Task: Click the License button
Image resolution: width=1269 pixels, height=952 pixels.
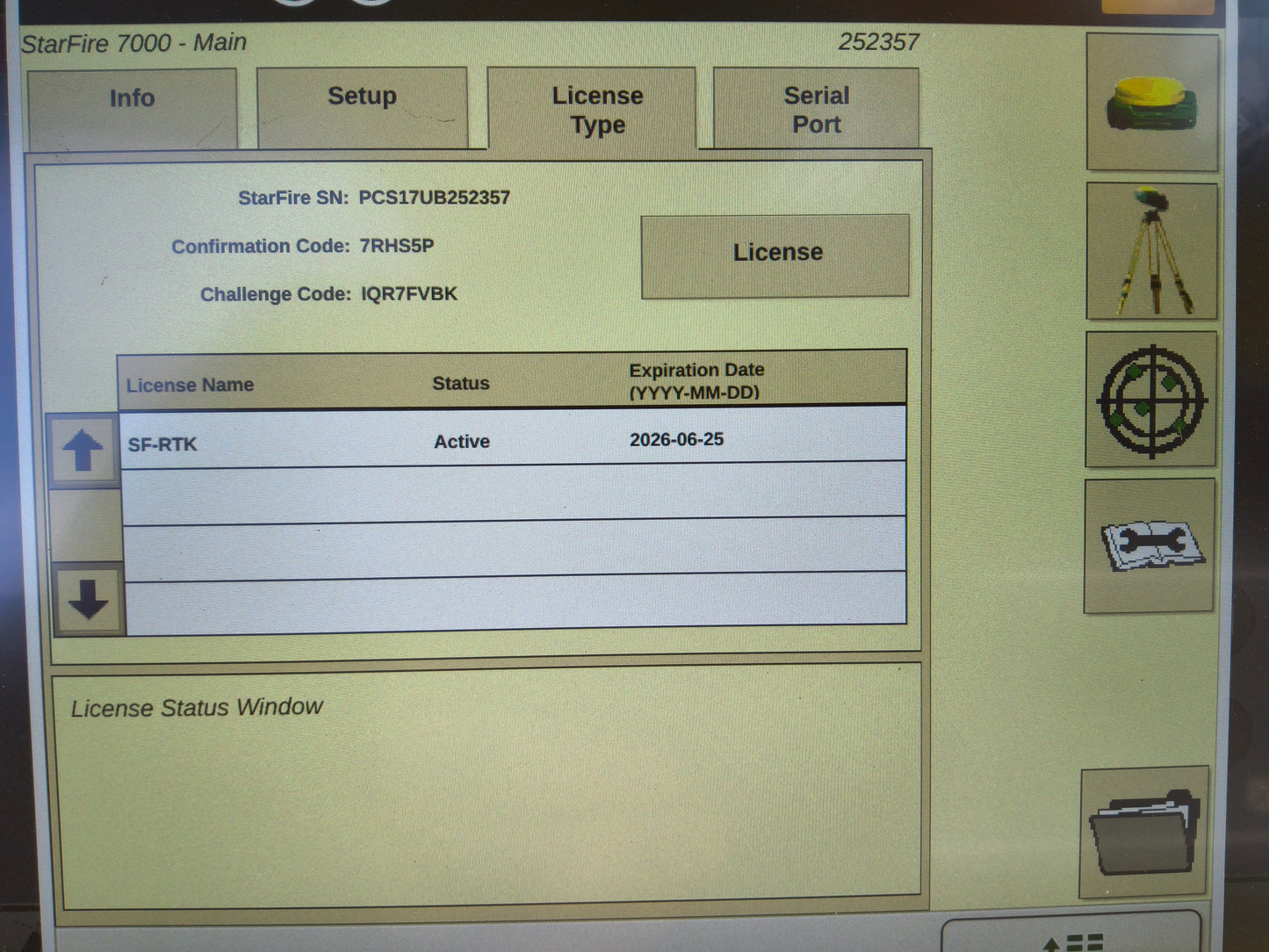Action: [775, 256]
